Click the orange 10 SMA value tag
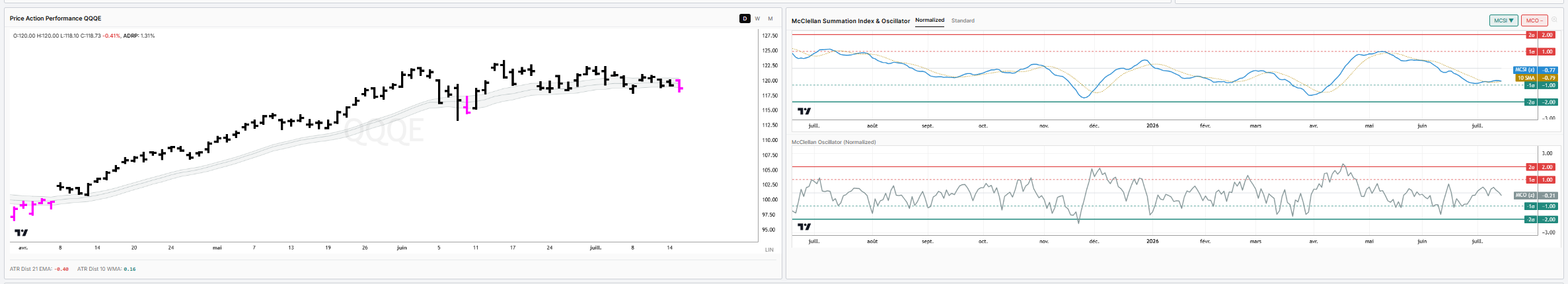 1537,78
